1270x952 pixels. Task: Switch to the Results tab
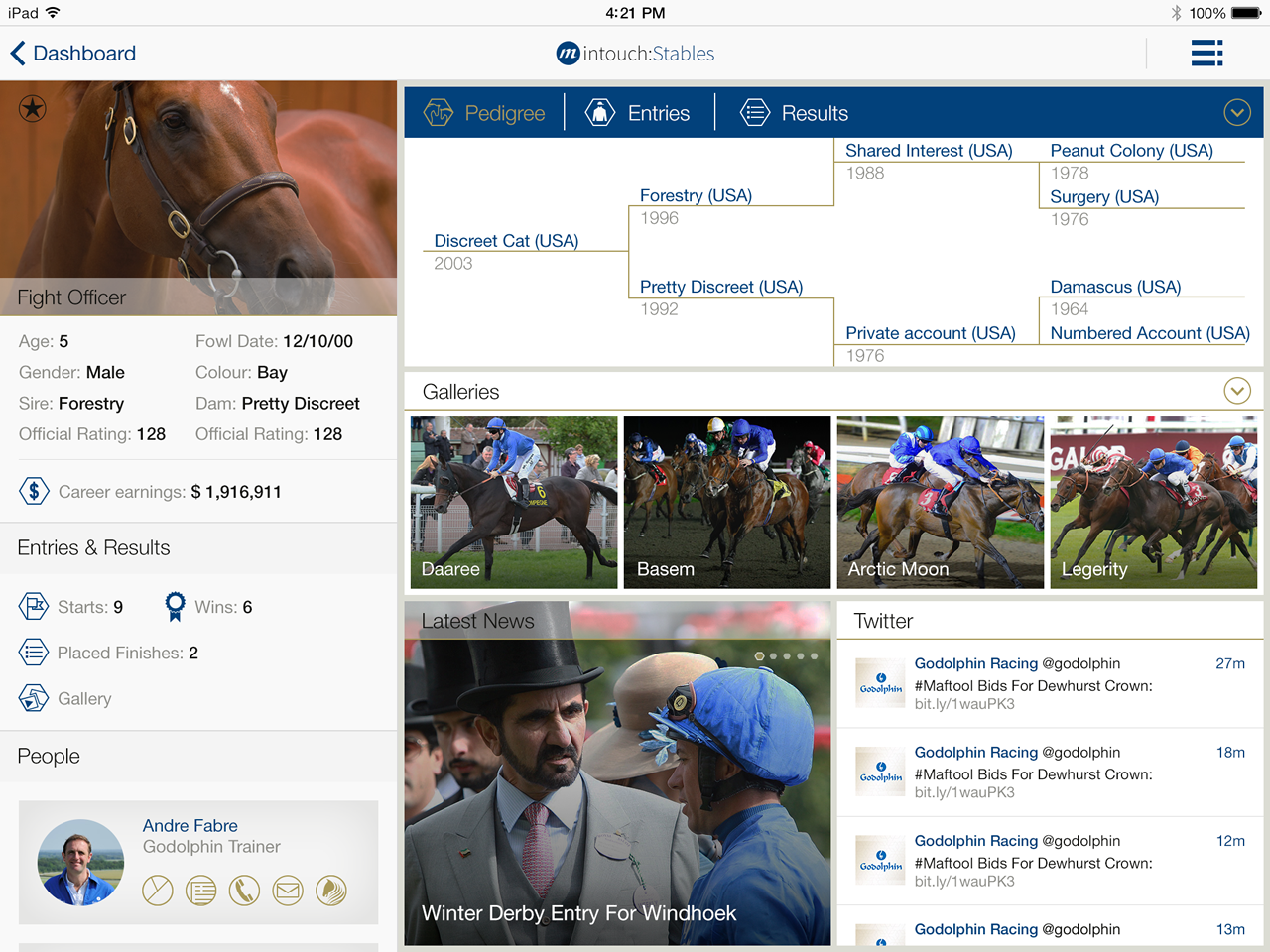tap(795, 113)
